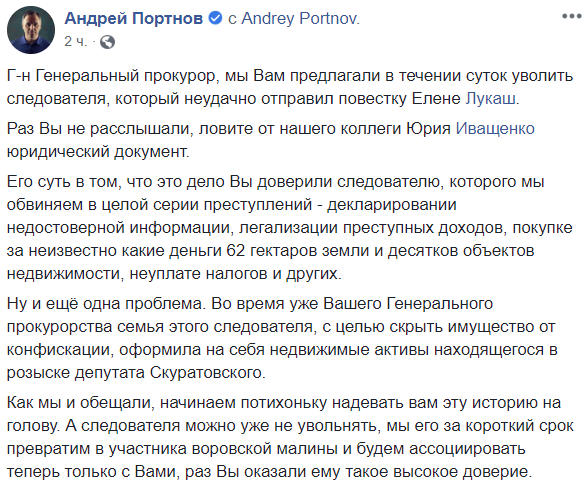Click the first paragraph starting 'Г-н Генеральный прокурор'
Screen dimensions: 586x493
(x=290, y=87)
